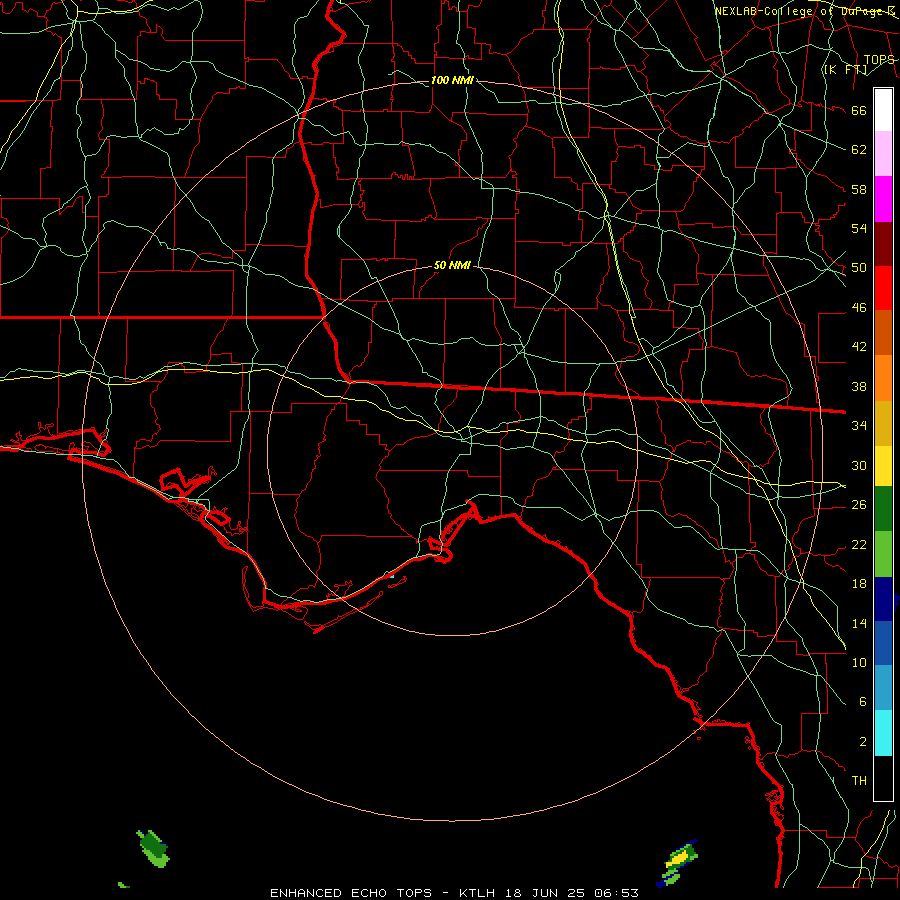The width and height of the screenshot is (900, 900).
Task: Select the cyan legend swatch
Action: [883, 733]
